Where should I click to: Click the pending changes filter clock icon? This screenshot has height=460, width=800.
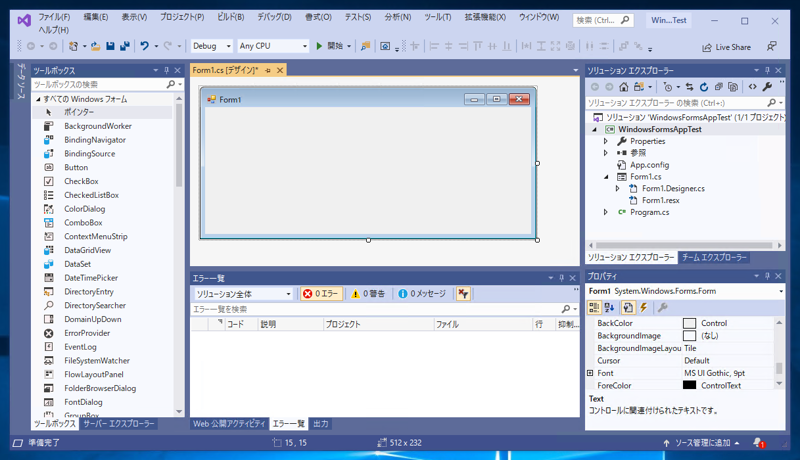[x=668, y=87]
